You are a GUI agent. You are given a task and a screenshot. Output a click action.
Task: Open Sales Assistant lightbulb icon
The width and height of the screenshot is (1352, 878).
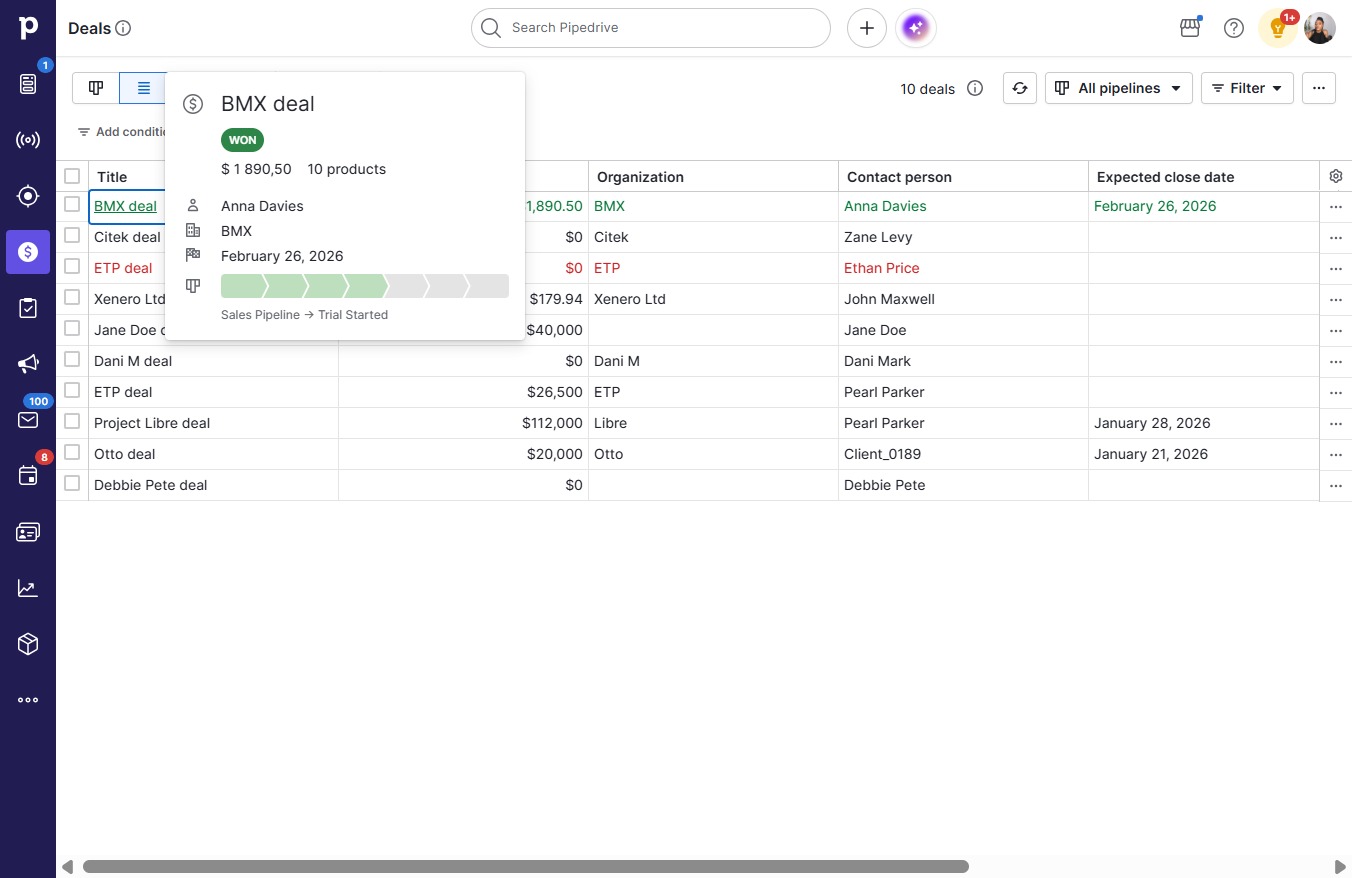[1278, 28]
